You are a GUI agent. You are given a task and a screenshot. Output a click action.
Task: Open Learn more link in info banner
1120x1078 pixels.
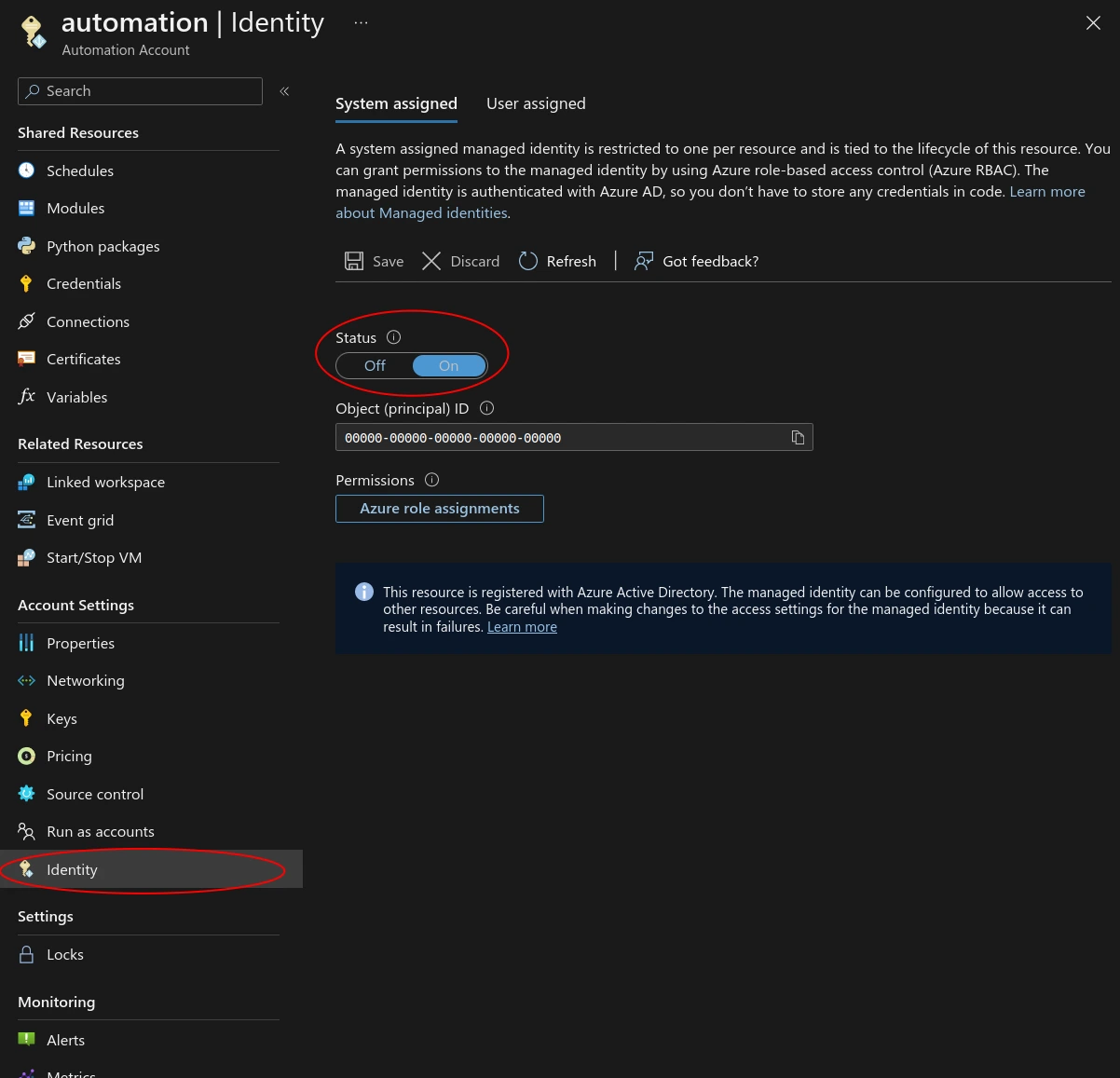pyautogui.click(x=522, y=627)
